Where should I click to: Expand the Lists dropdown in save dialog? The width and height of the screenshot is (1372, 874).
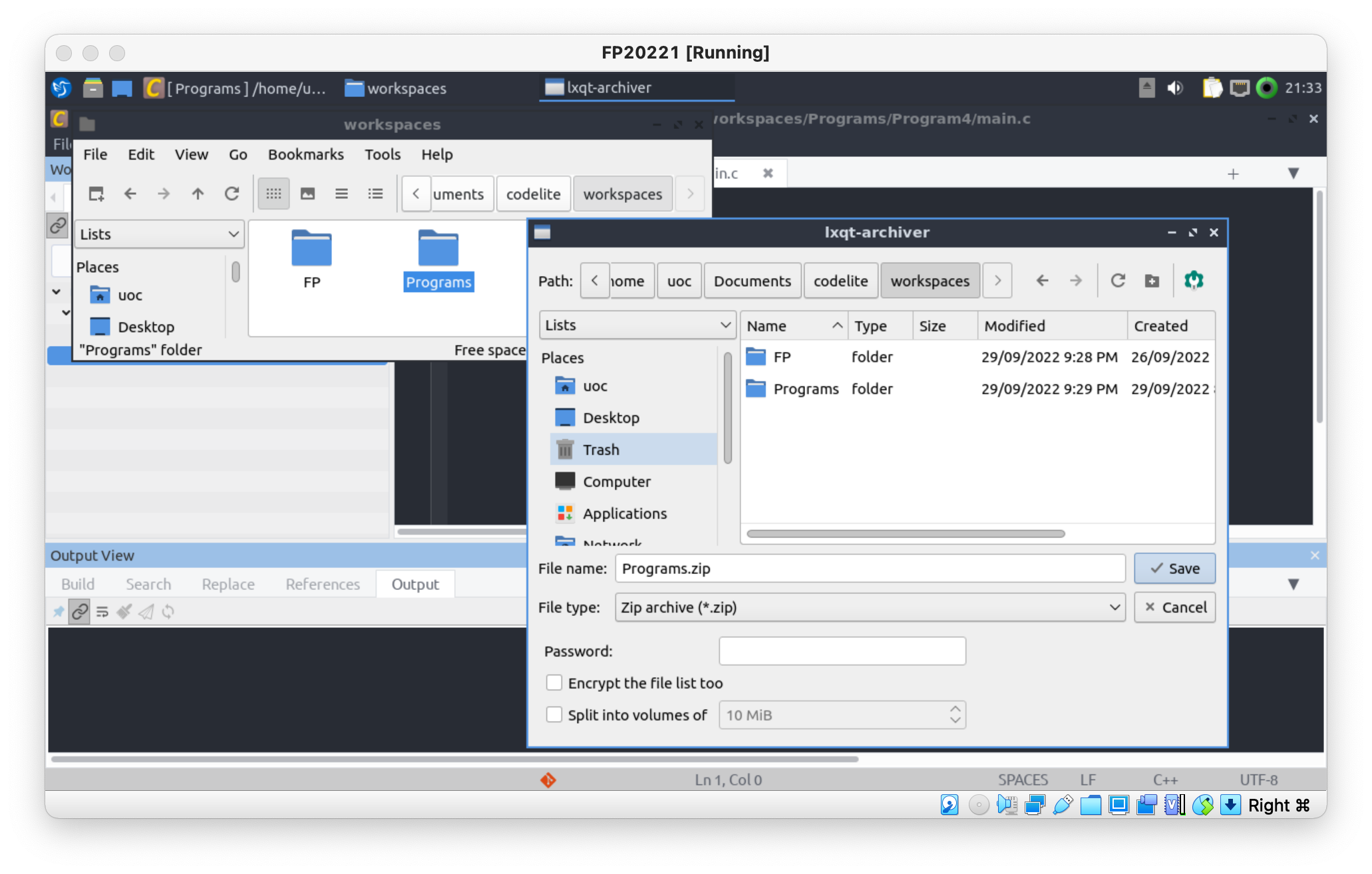[x=637, y=325]
